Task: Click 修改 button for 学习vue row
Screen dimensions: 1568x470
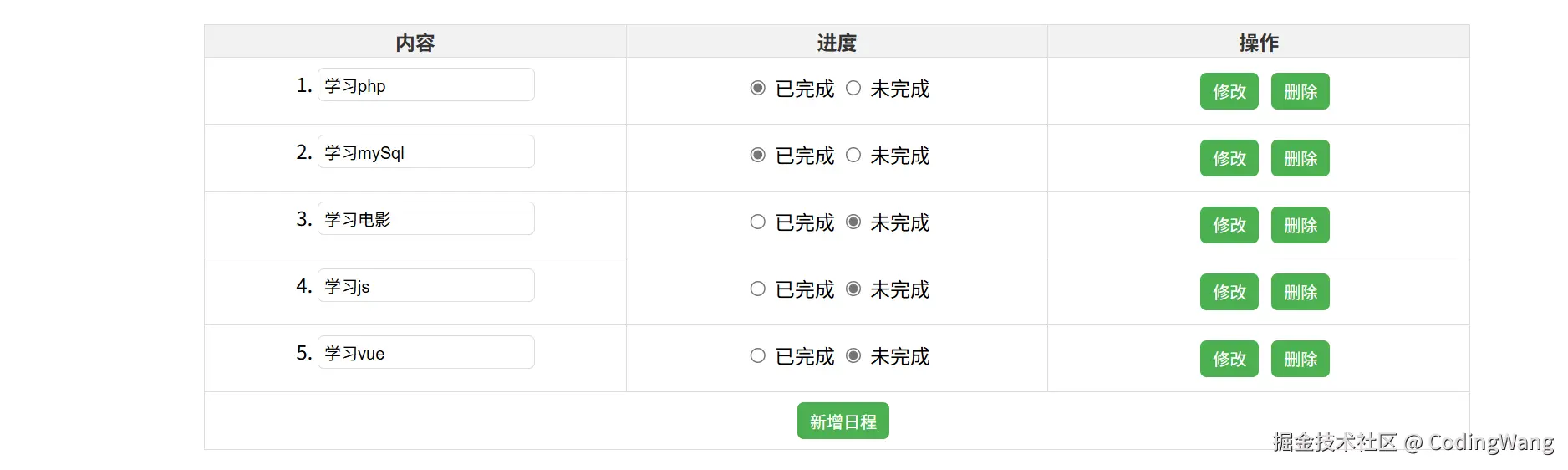Action: click(1229, 359)
